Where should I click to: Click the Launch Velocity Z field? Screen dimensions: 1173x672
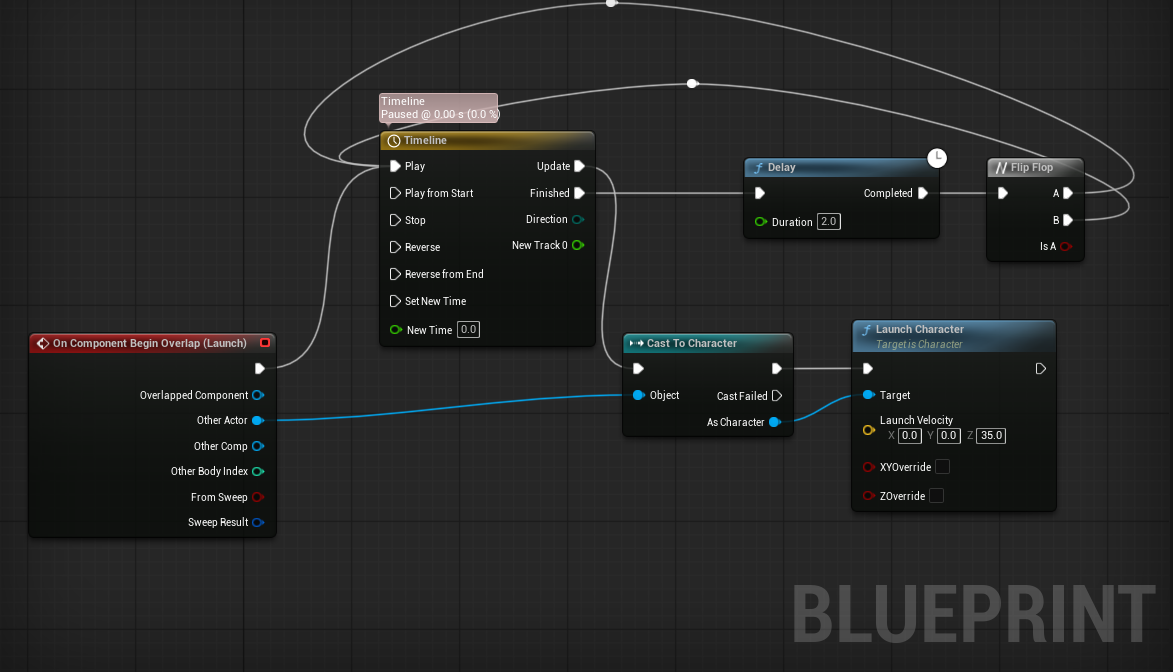point(991,436)
